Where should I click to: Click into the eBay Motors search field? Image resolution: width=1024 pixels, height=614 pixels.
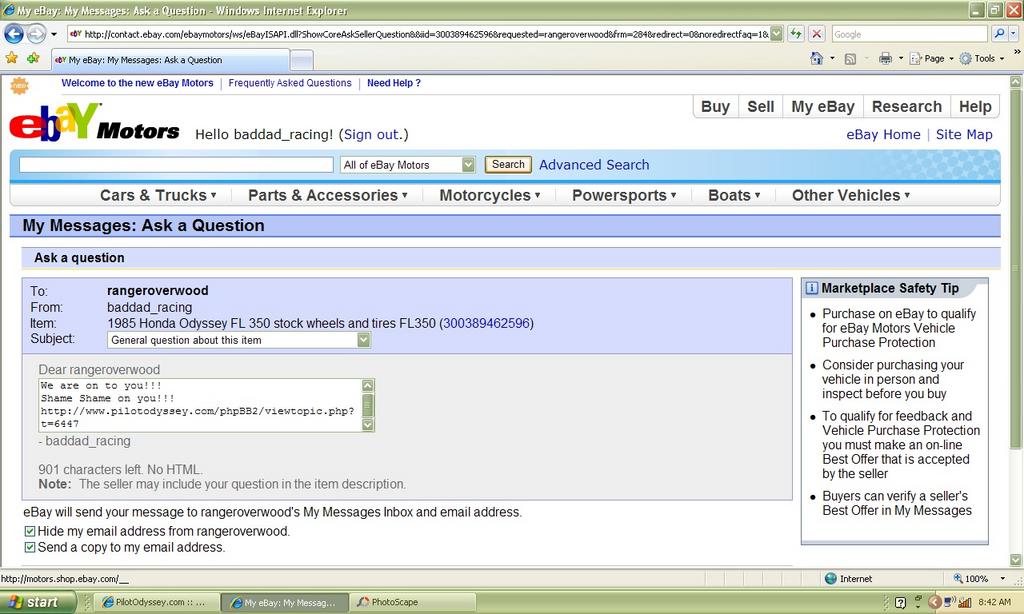(176, 165)
